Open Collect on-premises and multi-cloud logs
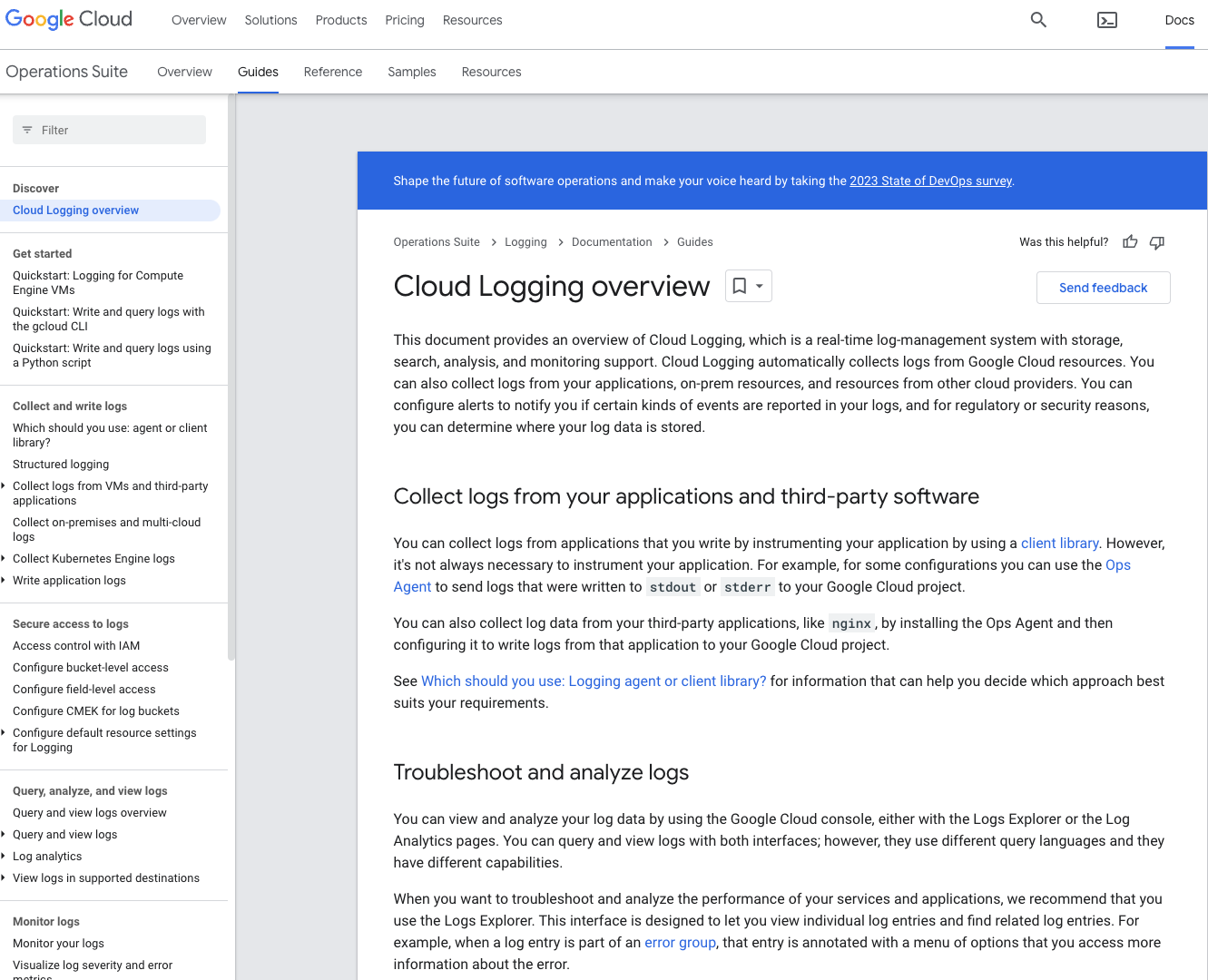The height and width of the screenshot is (980, 1208). click(x=107, y=530)
